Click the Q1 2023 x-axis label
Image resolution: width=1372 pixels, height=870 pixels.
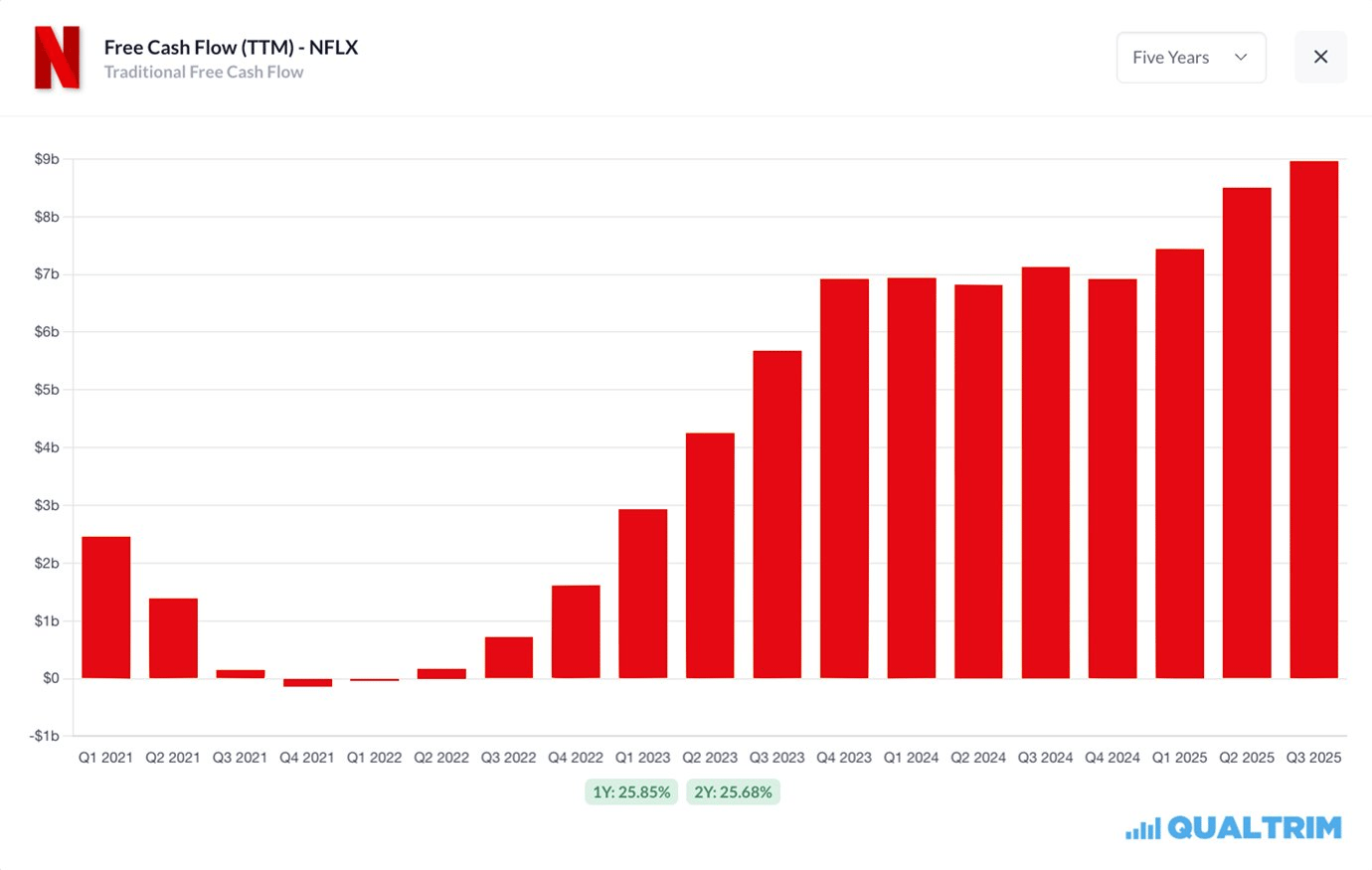tap(642, 758)
